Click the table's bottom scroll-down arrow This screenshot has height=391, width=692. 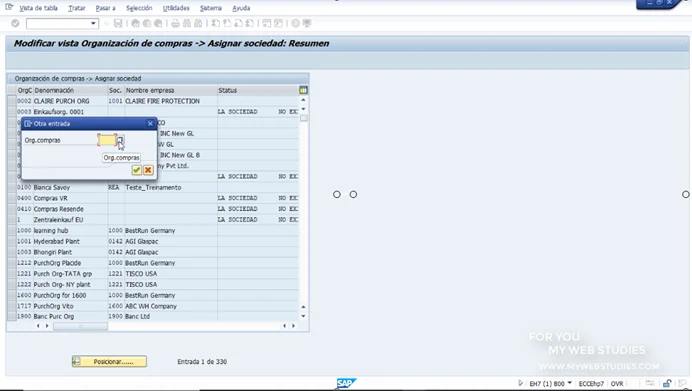[x=303, y=316]
